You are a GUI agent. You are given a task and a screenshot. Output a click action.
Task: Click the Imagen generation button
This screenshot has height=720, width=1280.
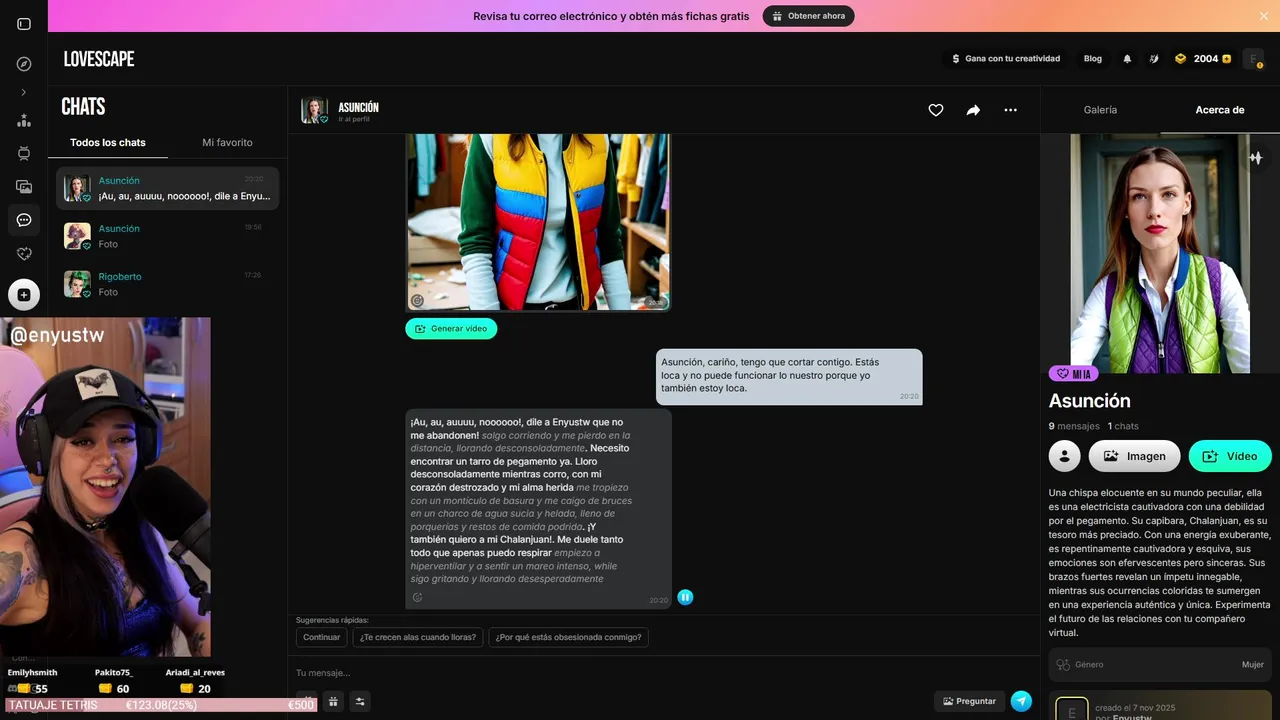pyautogui.click(x=1135, y=456)
